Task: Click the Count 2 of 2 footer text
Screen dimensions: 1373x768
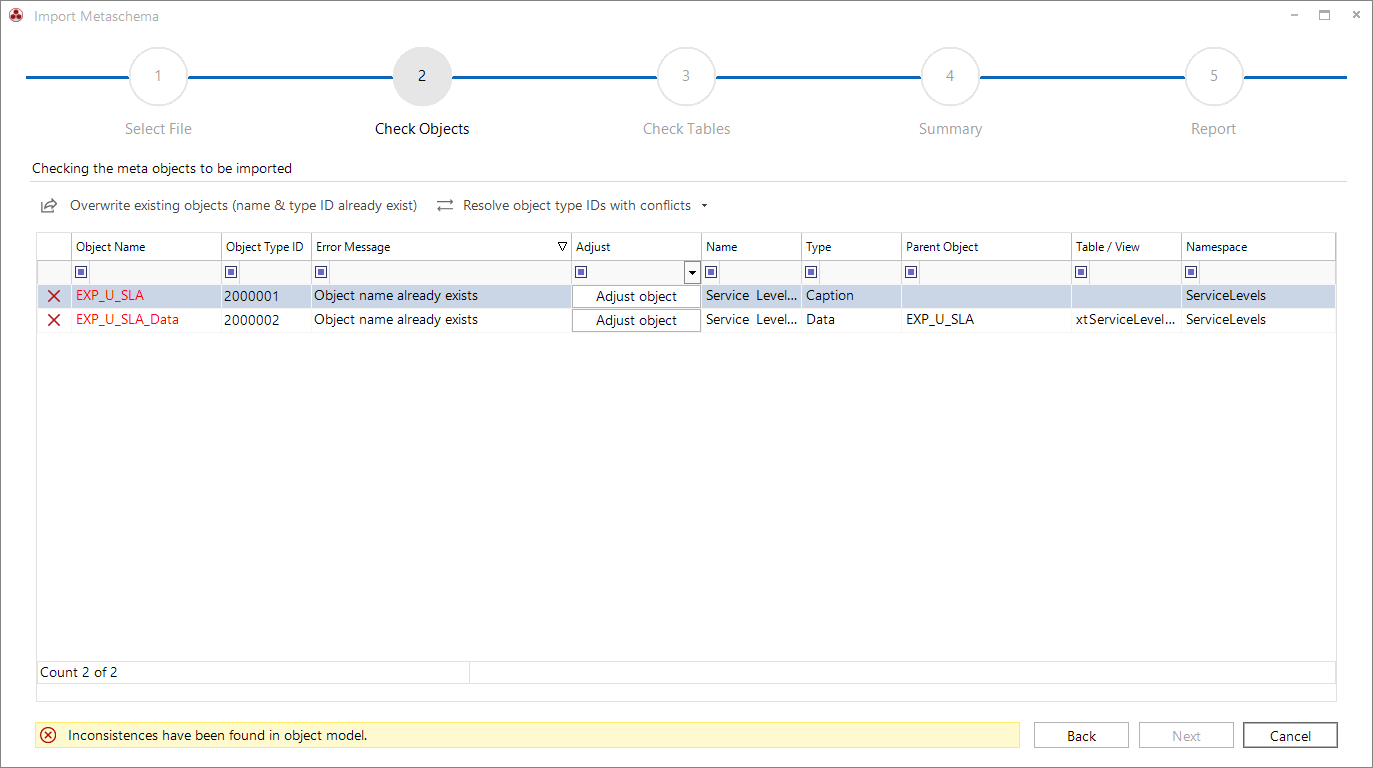Action: click(79, 672)
